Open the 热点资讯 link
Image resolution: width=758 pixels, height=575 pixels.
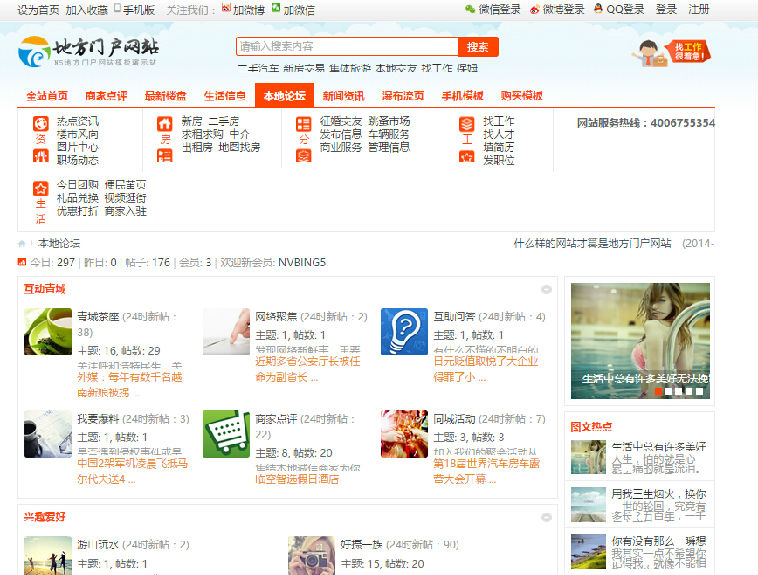click(78, 121)
